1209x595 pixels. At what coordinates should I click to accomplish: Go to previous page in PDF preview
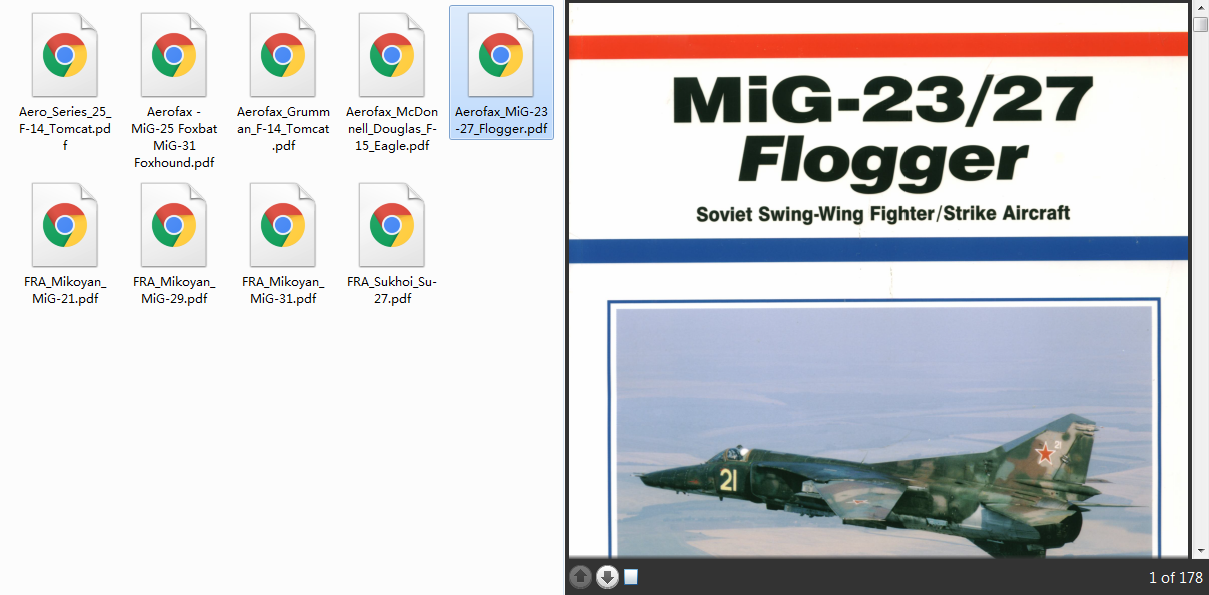pos(580,577)
